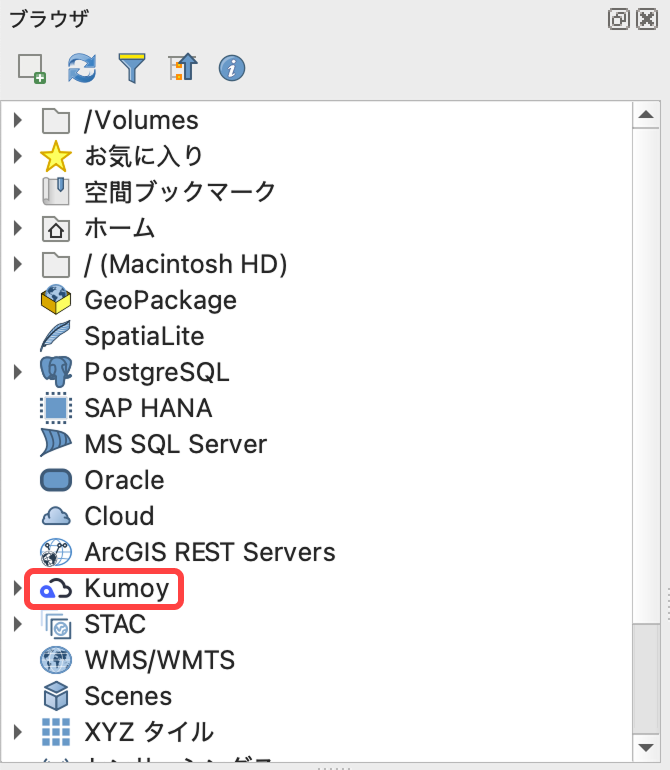Click the Macintosh HD folder icon
The image size is (670, 770).
coord(56,265)
